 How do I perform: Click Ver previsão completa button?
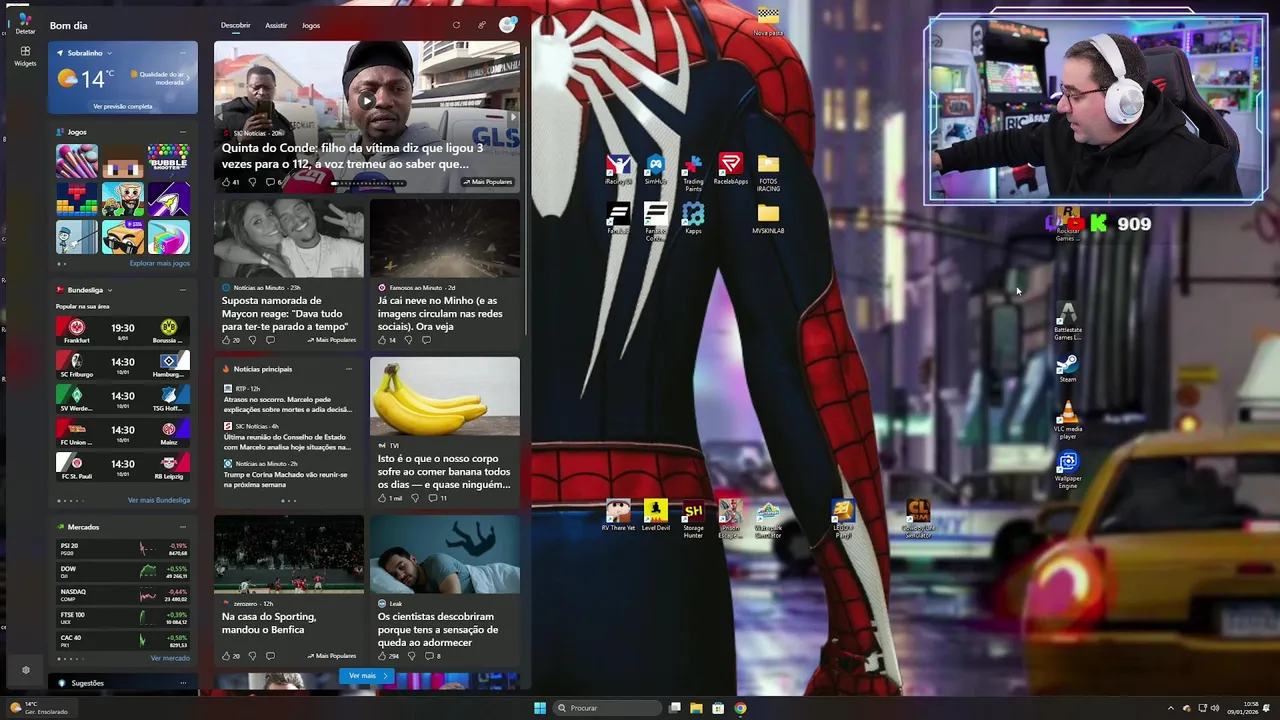click(123, 106)
